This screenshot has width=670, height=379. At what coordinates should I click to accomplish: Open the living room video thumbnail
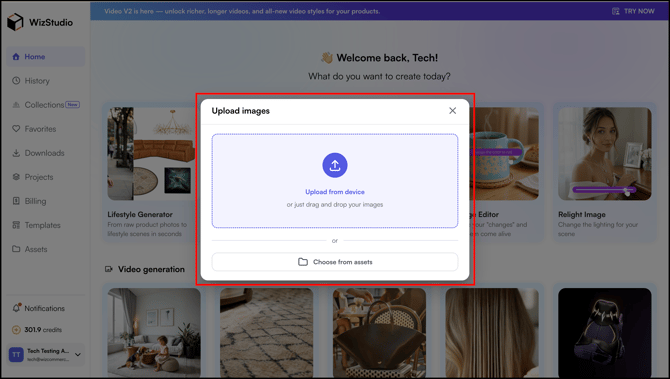click(154, 332)
